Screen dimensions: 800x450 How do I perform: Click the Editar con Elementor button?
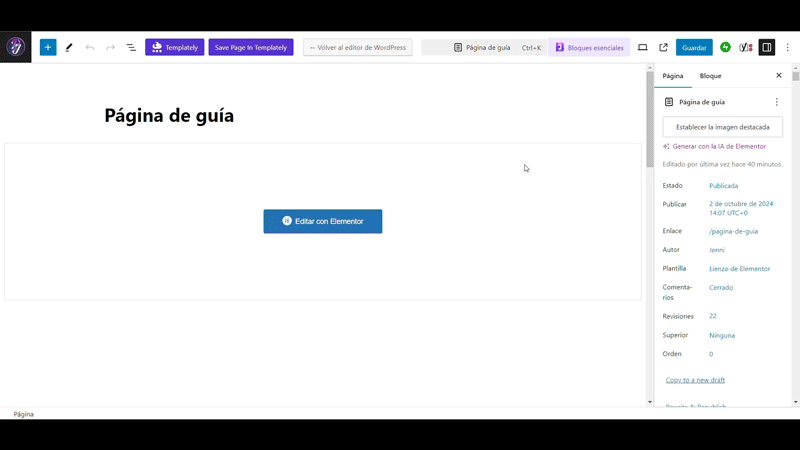[x=322, y=221]
